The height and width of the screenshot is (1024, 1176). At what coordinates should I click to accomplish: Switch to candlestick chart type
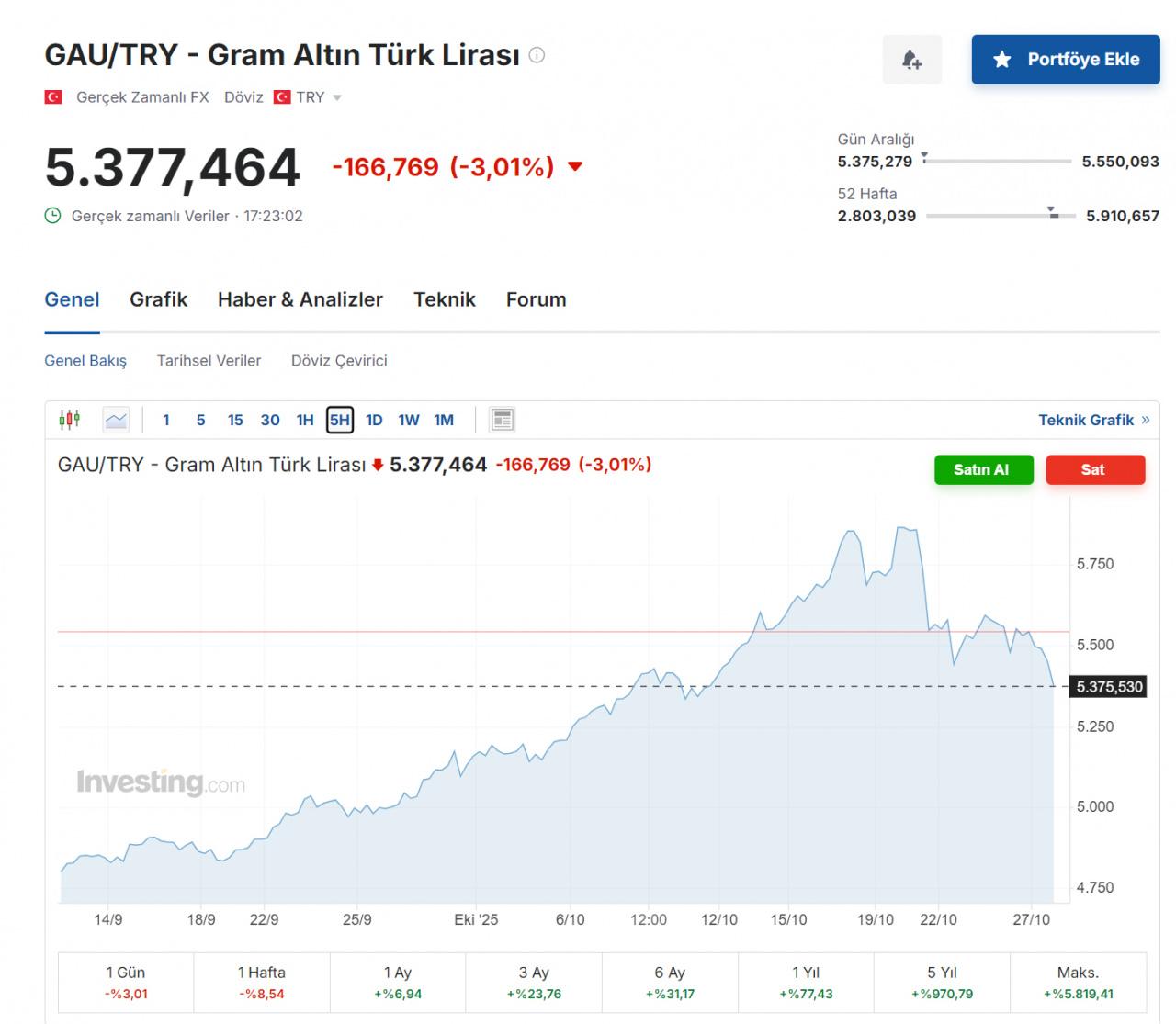point(70,420)
